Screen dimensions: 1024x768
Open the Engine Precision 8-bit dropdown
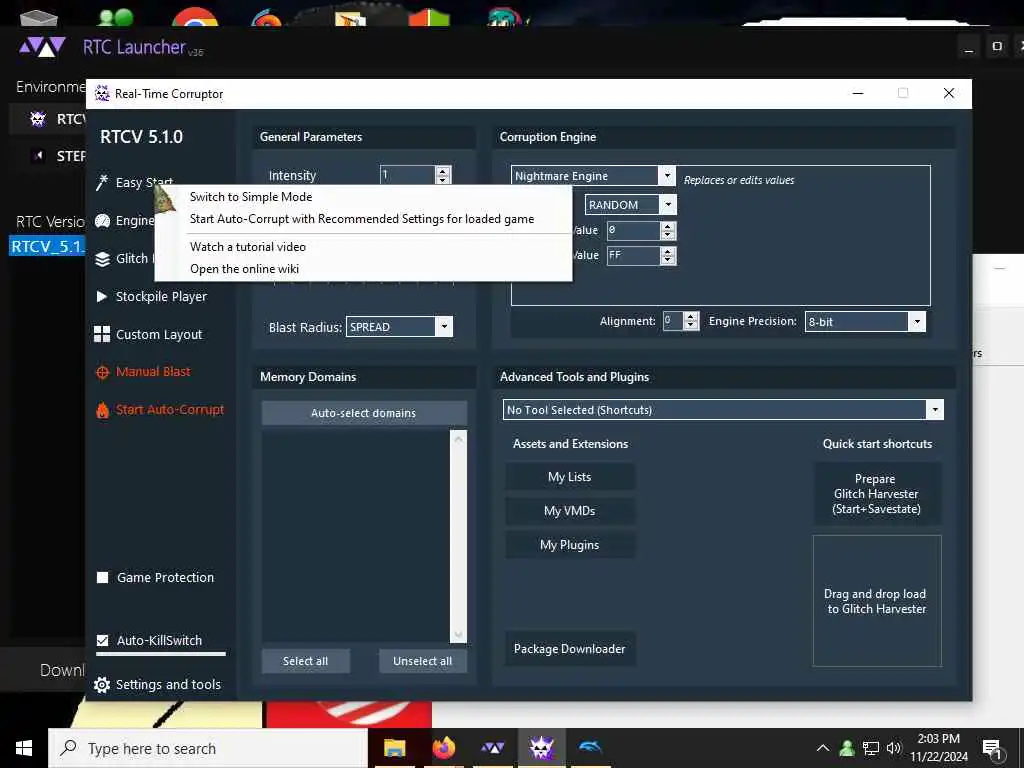pos(917,321)
